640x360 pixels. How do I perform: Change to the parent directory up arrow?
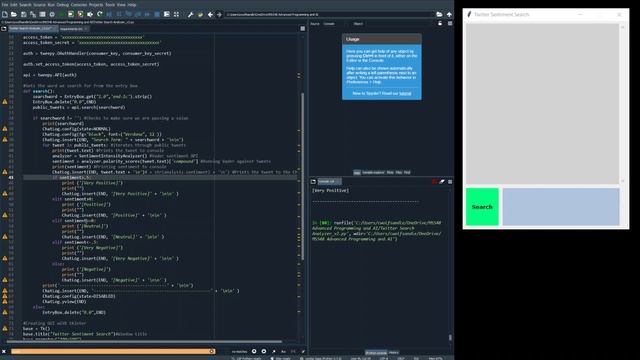[x=449, y=14]
